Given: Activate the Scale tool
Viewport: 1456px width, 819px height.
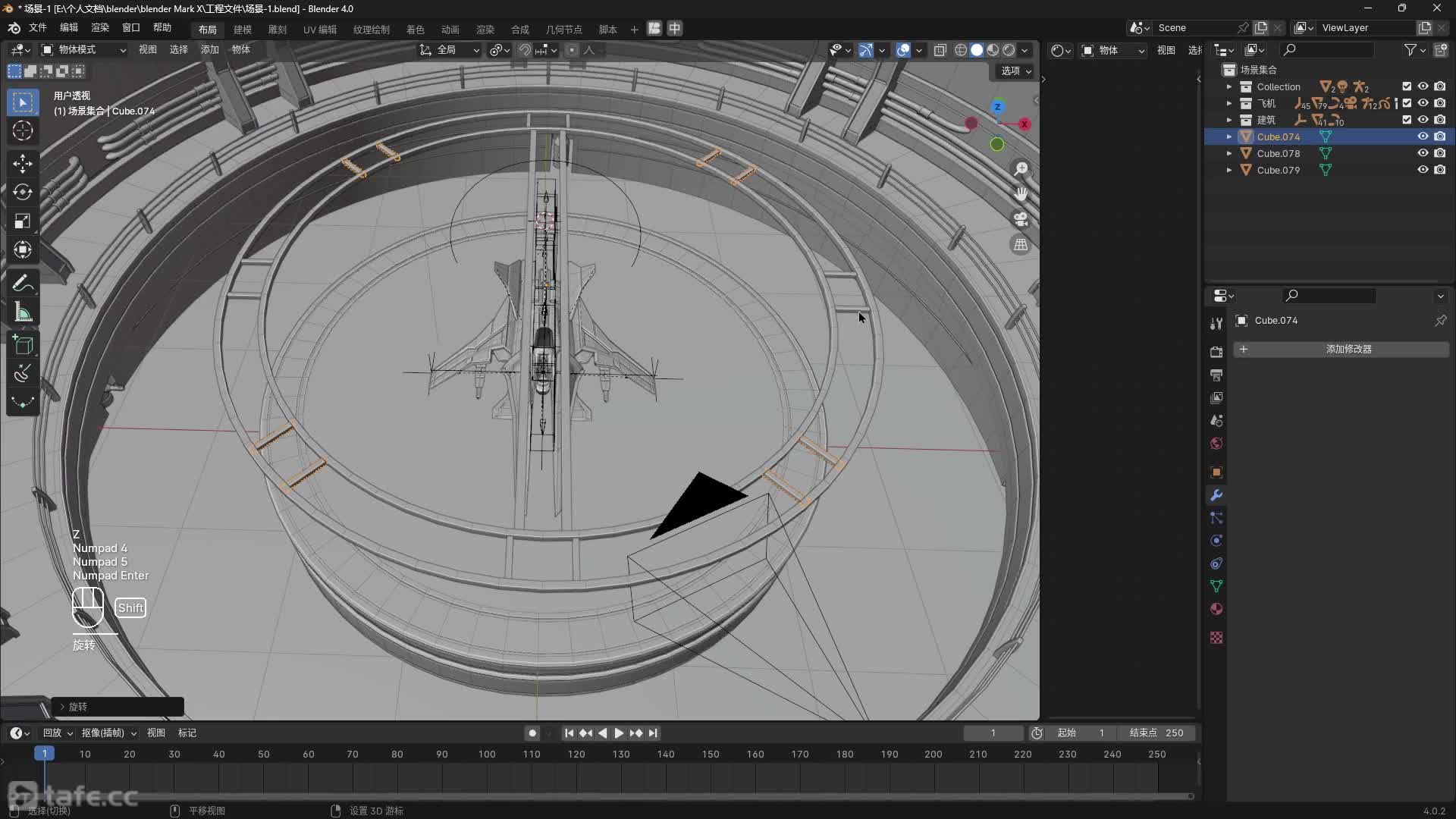Looking at the screenshot, I should [x=23, y=221].
